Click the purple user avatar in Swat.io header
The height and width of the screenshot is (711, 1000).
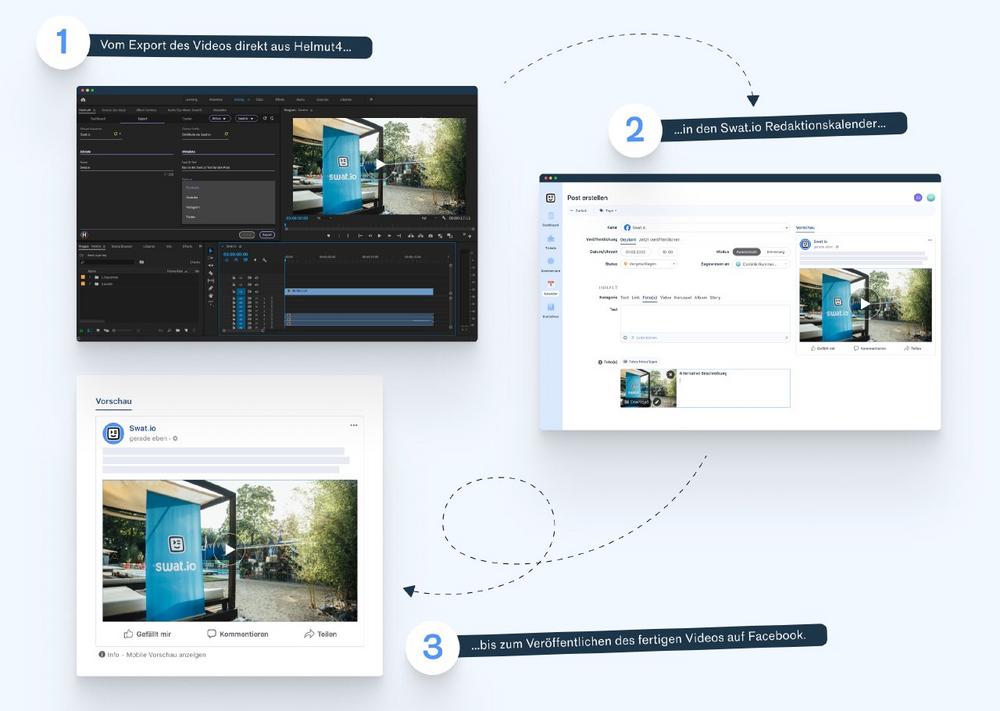918,198
